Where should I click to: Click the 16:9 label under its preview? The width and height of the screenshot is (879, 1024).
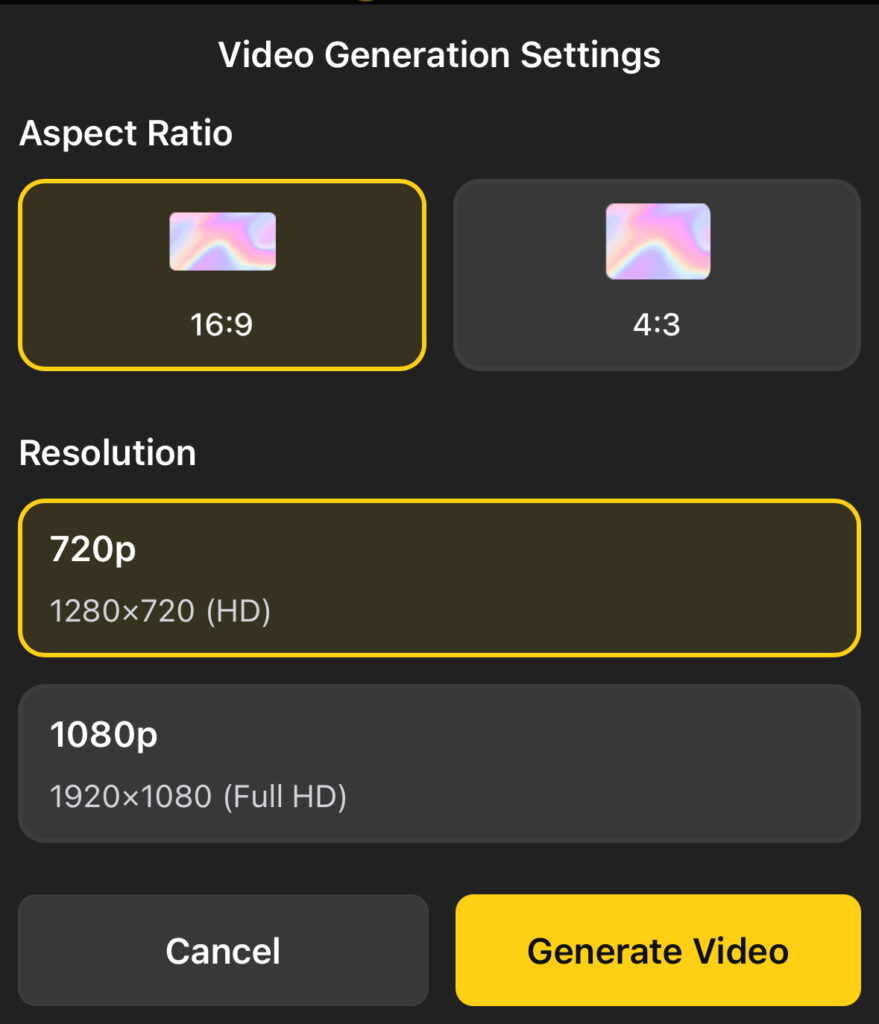[222, 324]
